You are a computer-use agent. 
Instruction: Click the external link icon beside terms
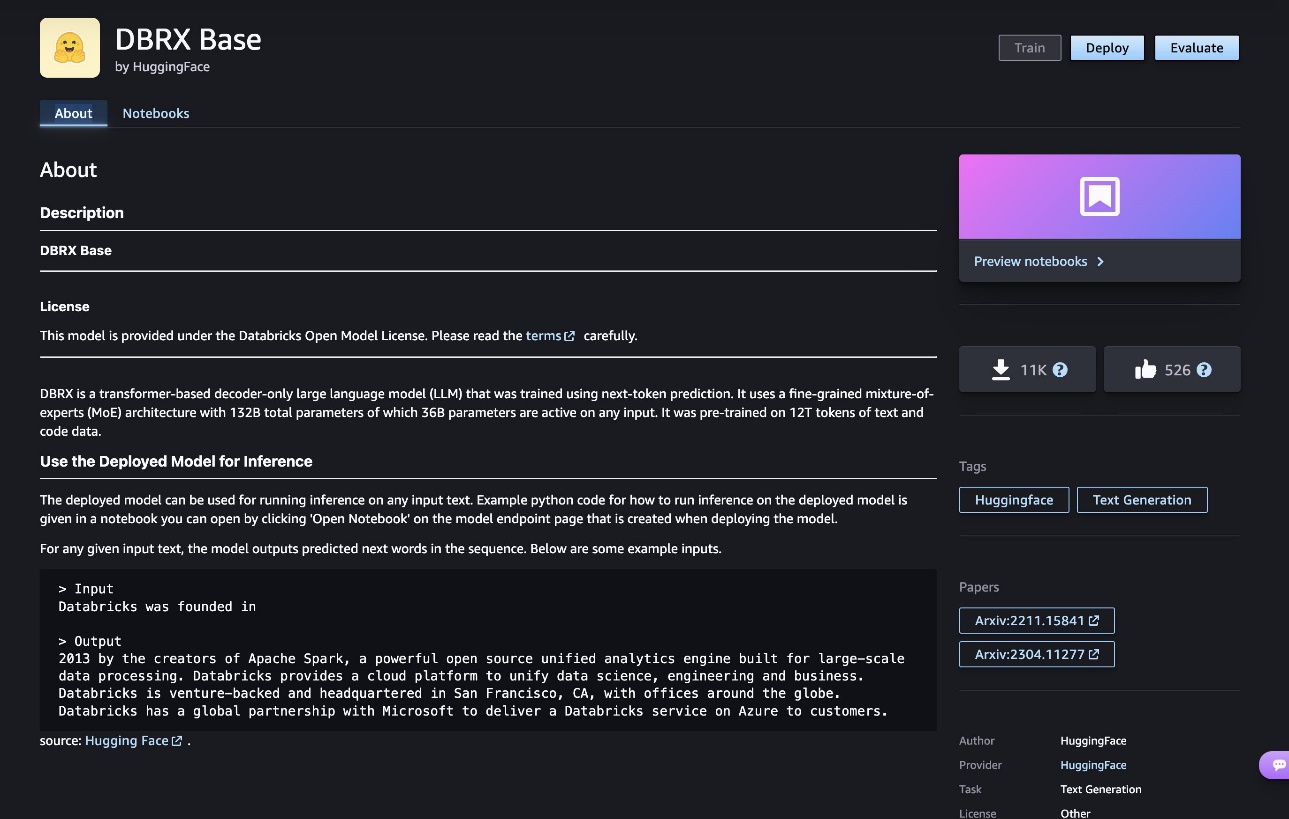[x=570, y=336]
